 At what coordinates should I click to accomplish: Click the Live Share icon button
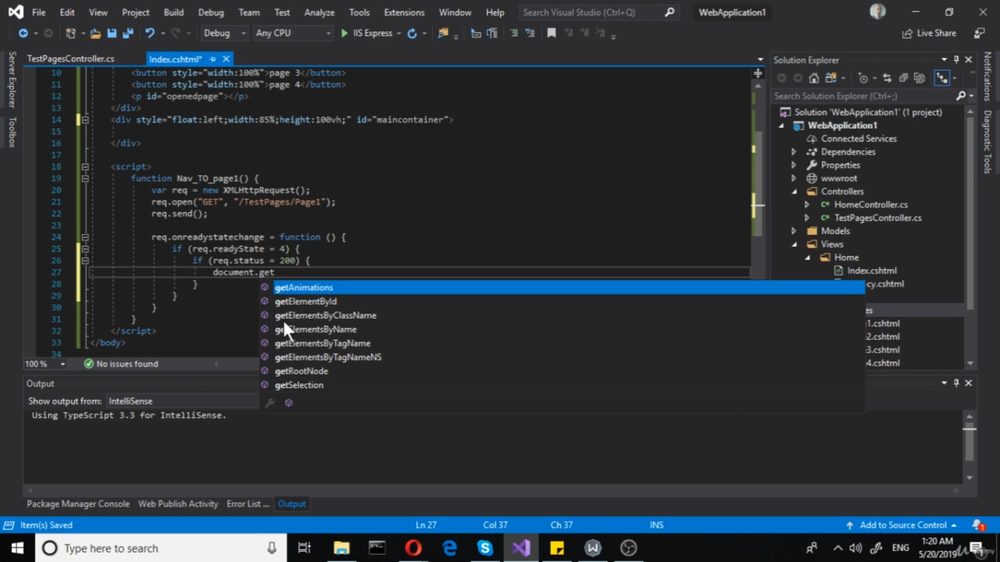click(x=929, y=33)
